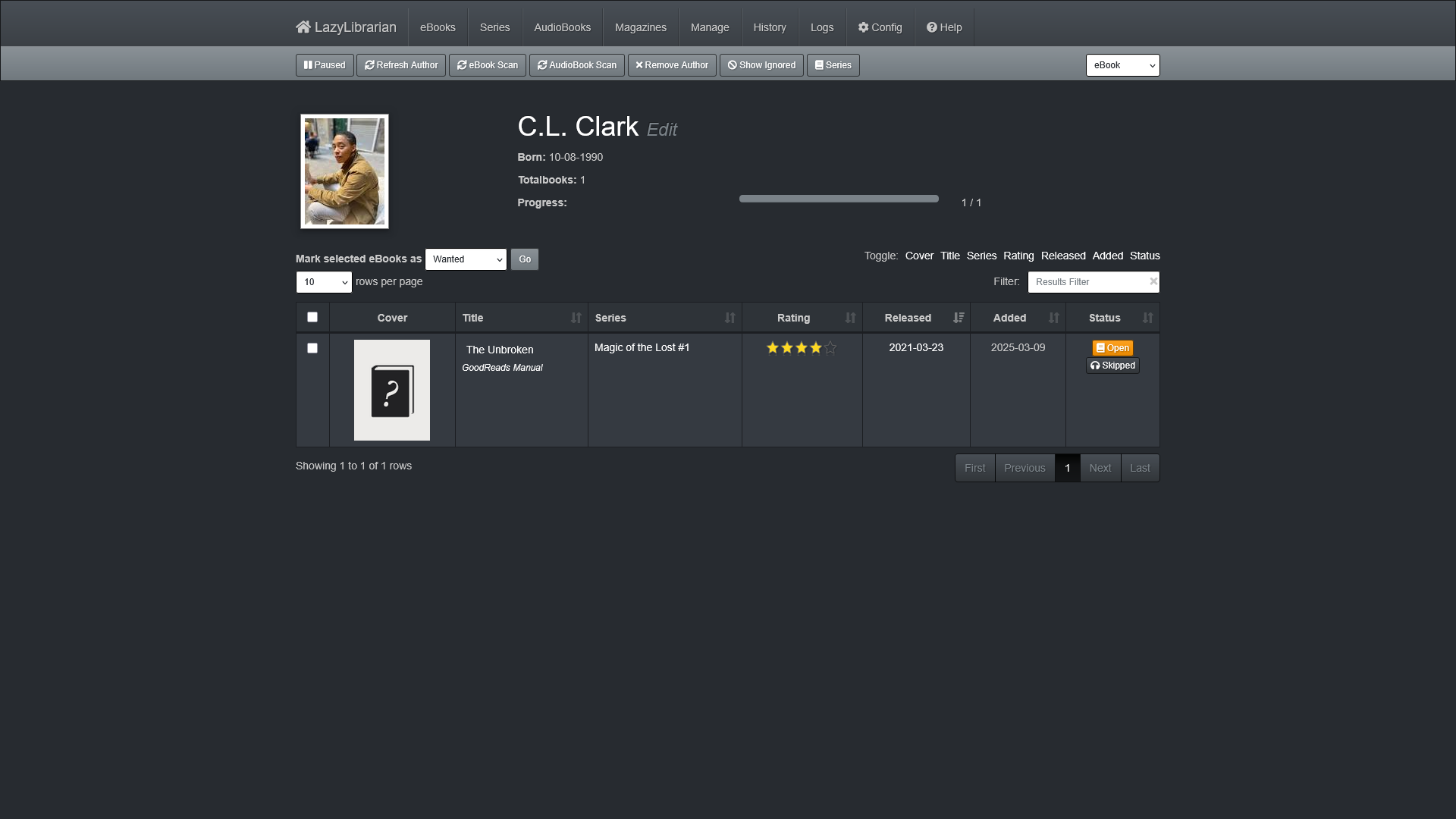
Task: Click the orange Open status button
Action: tap(1113, 348)
